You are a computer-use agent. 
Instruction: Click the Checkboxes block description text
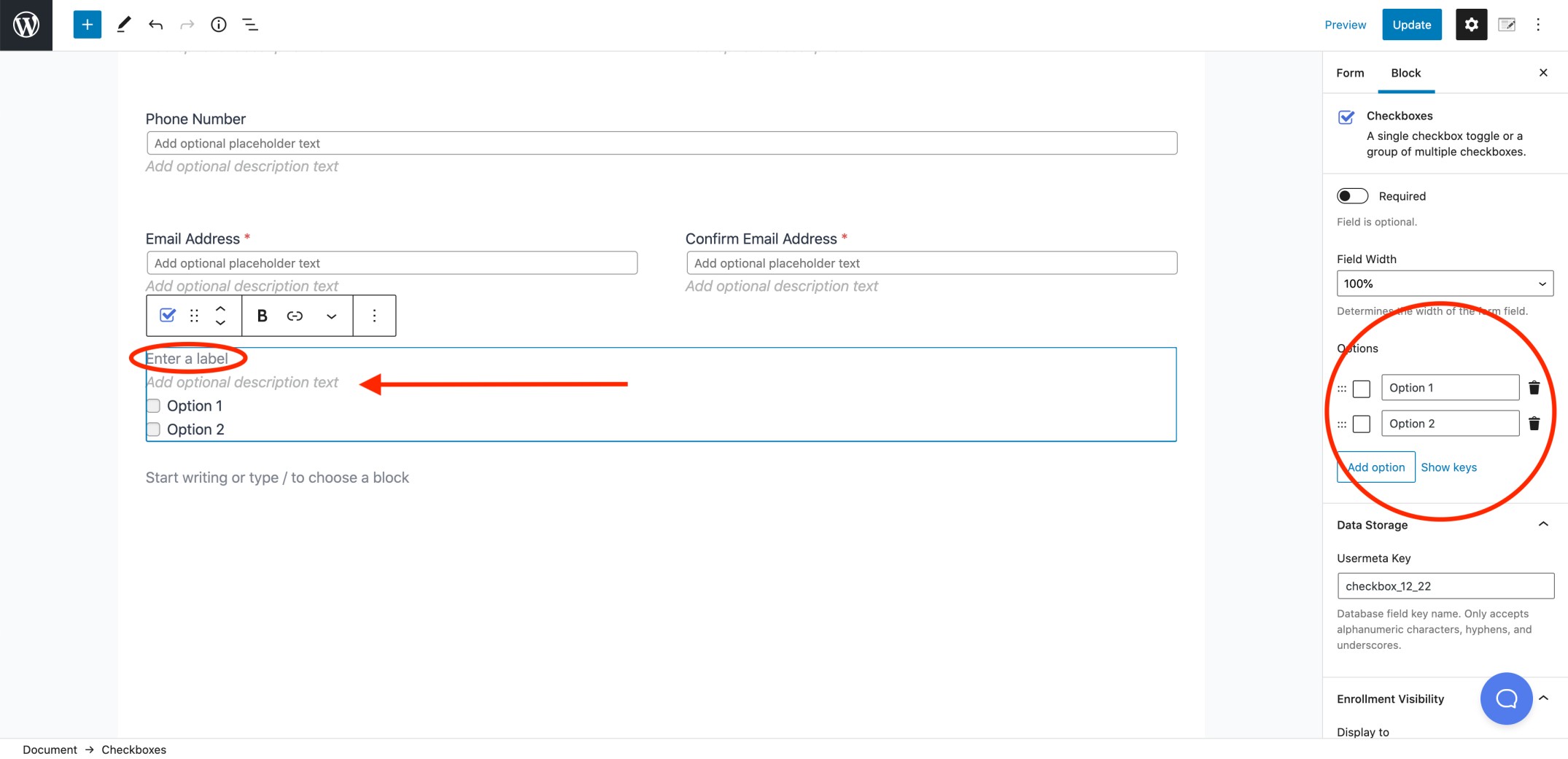(x=242, y=382)
